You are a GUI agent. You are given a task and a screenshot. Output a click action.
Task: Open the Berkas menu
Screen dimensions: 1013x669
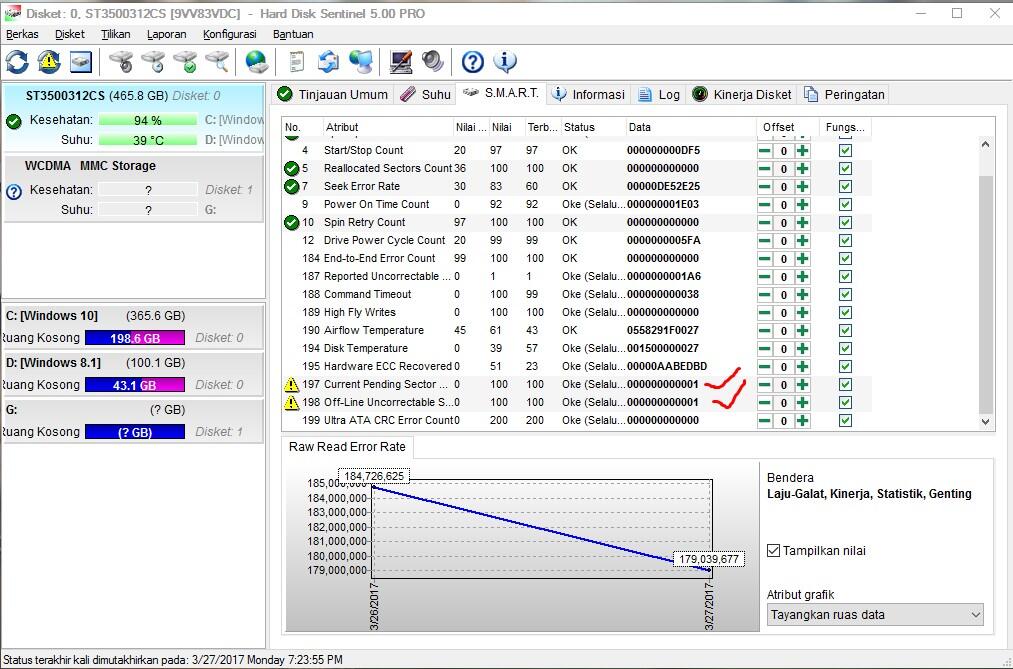[23, 34]
